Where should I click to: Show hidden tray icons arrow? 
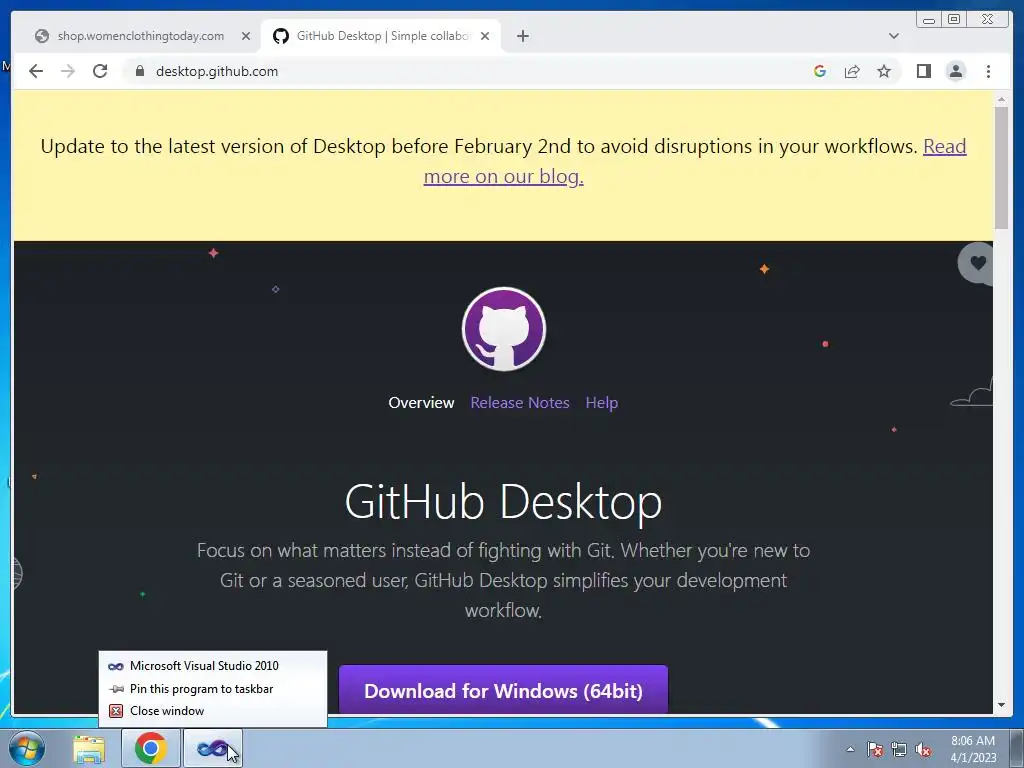(850, 749)
